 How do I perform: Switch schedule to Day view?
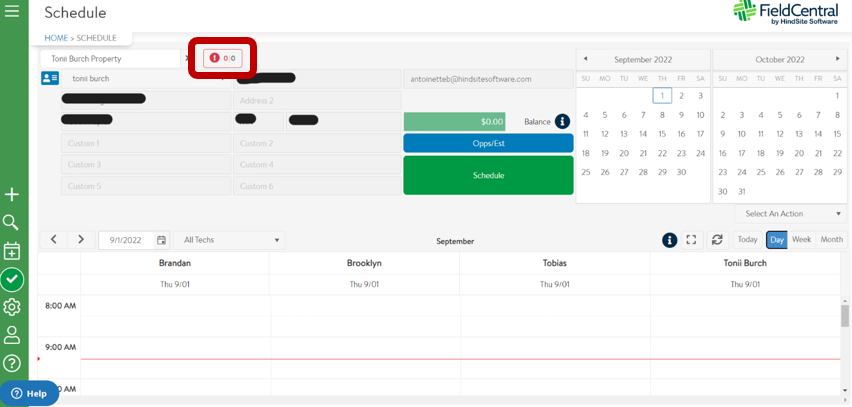[x=776, y=240]
